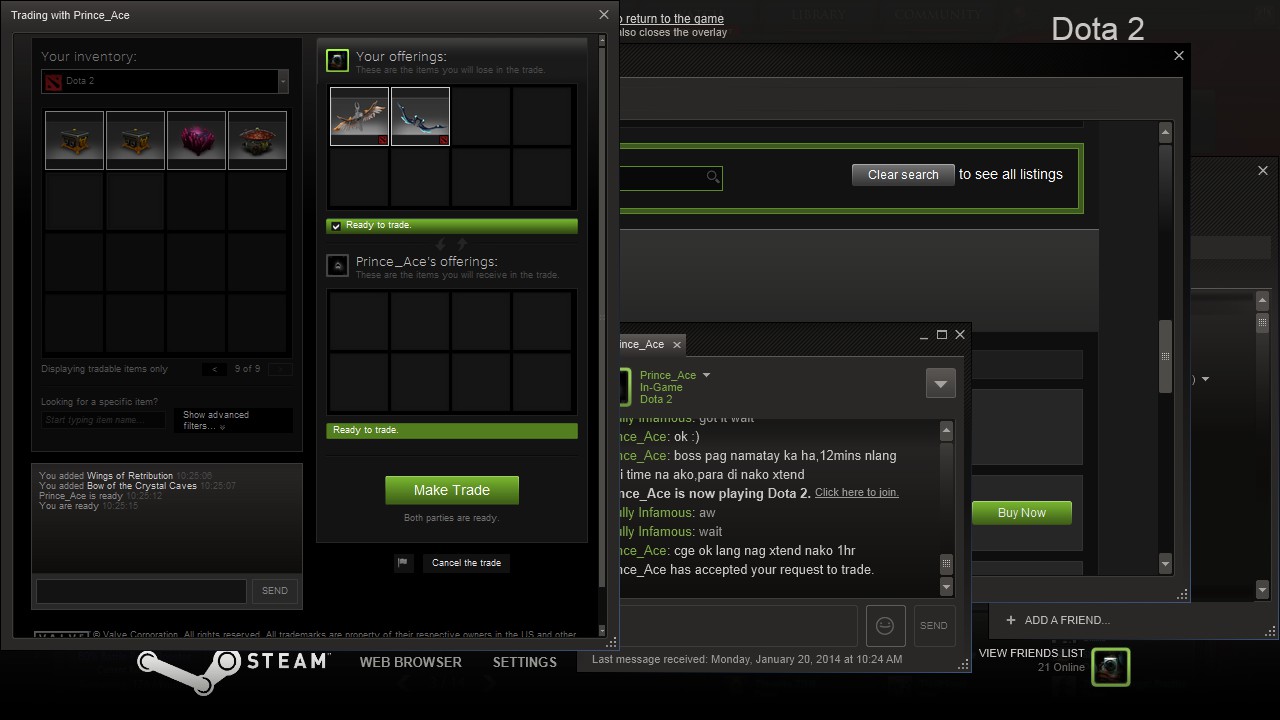
Task: Choose the red-lidded chest in inventory
Action: 257,140
